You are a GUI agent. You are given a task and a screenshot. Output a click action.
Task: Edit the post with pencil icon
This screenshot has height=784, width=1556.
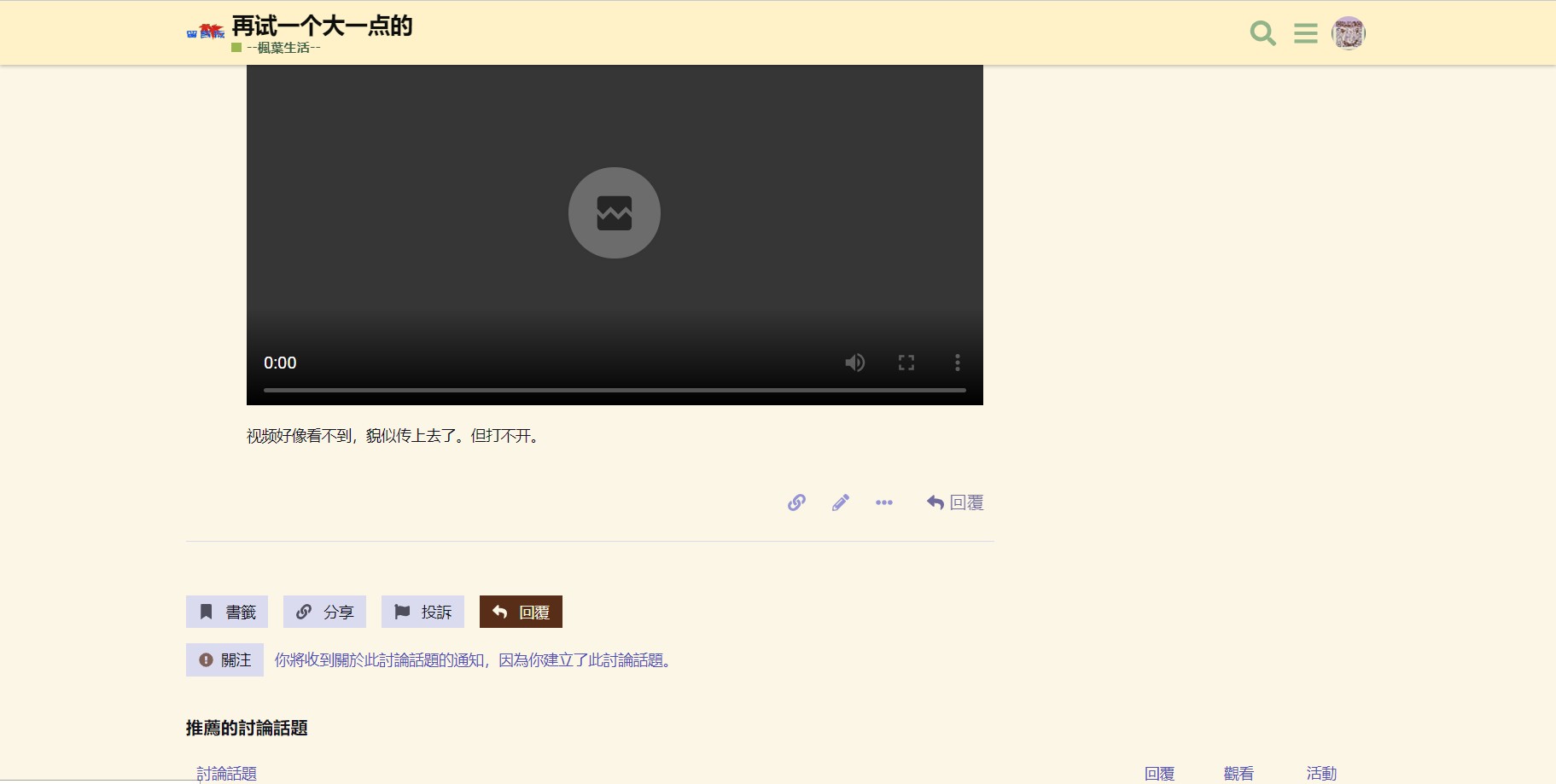click(x=841, y=502)
